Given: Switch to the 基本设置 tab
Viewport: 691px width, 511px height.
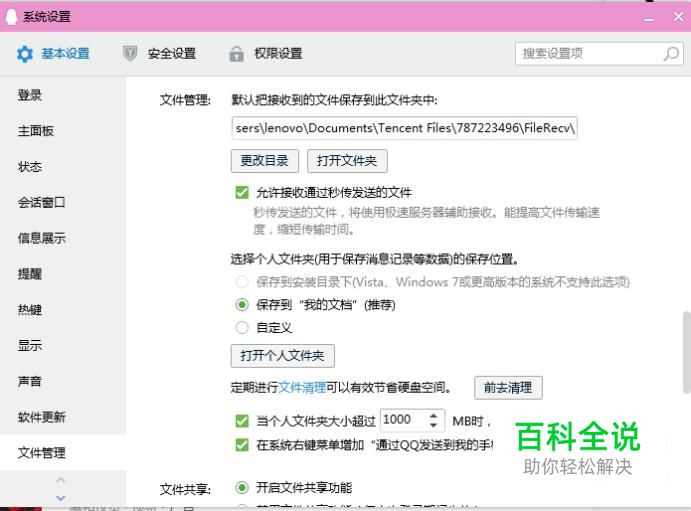Looking at the screenshot, I should pos(65,54).
